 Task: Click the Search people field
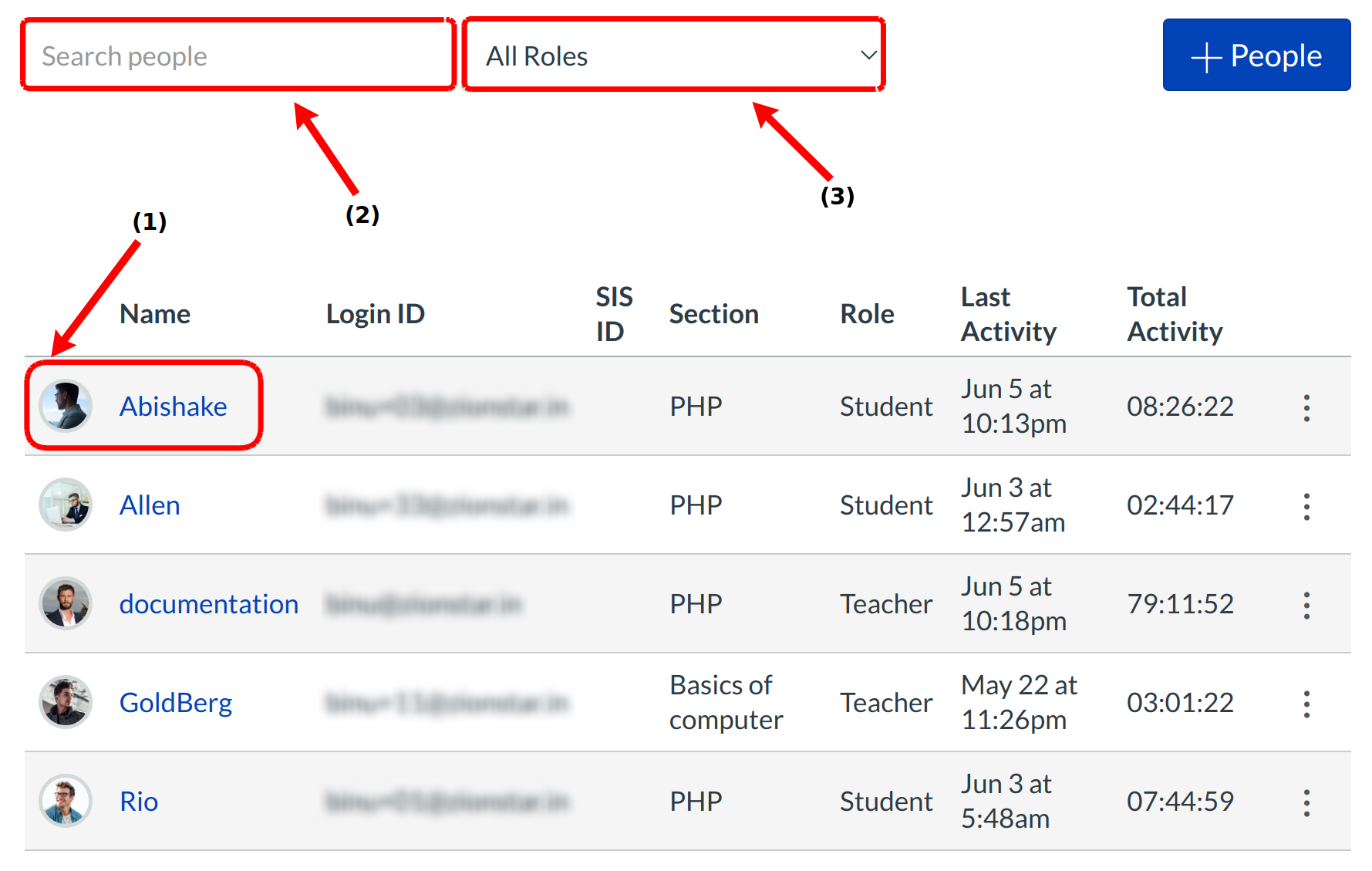click(x=238, y=56)
